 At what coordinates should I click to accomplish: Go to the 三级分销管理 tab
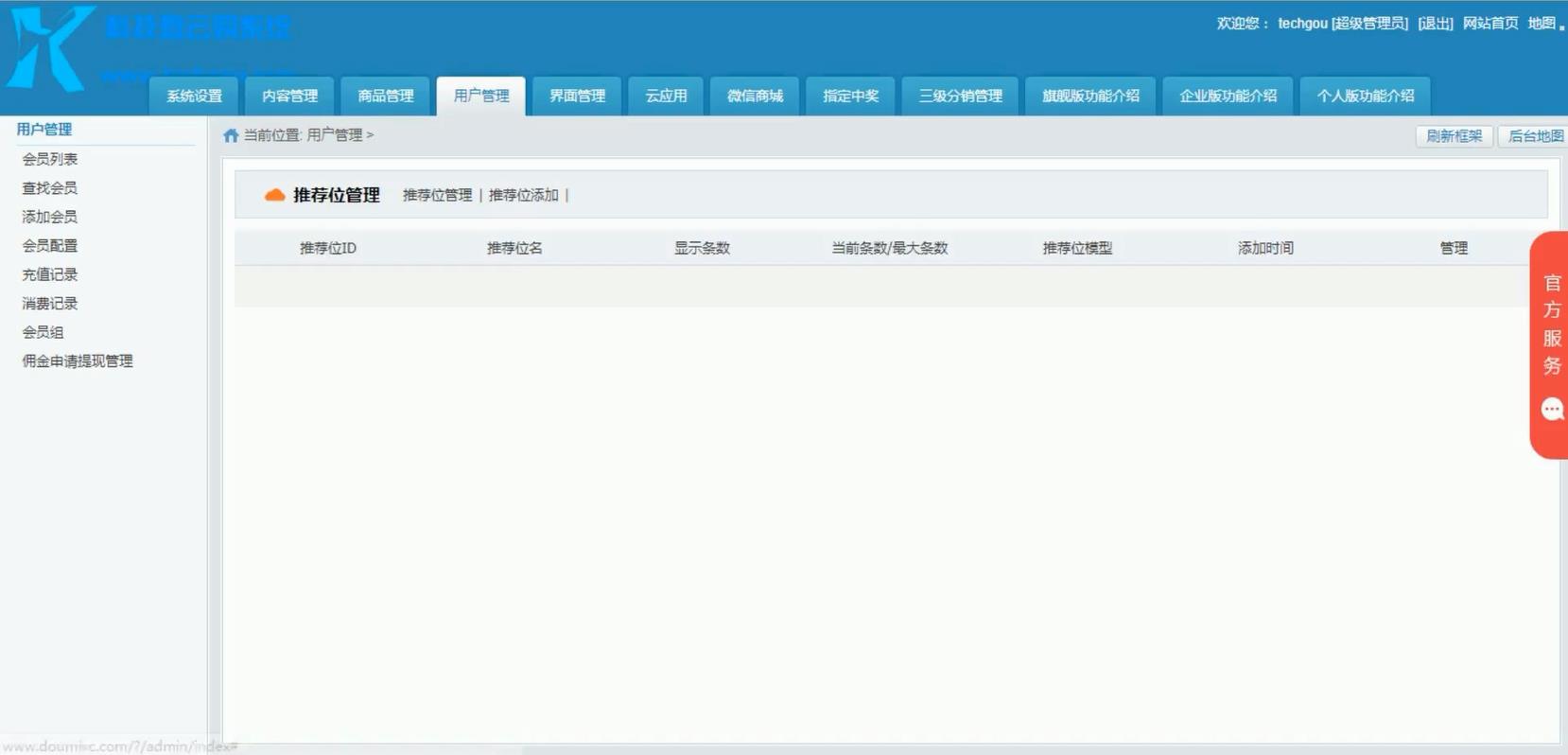coord(960,96)
